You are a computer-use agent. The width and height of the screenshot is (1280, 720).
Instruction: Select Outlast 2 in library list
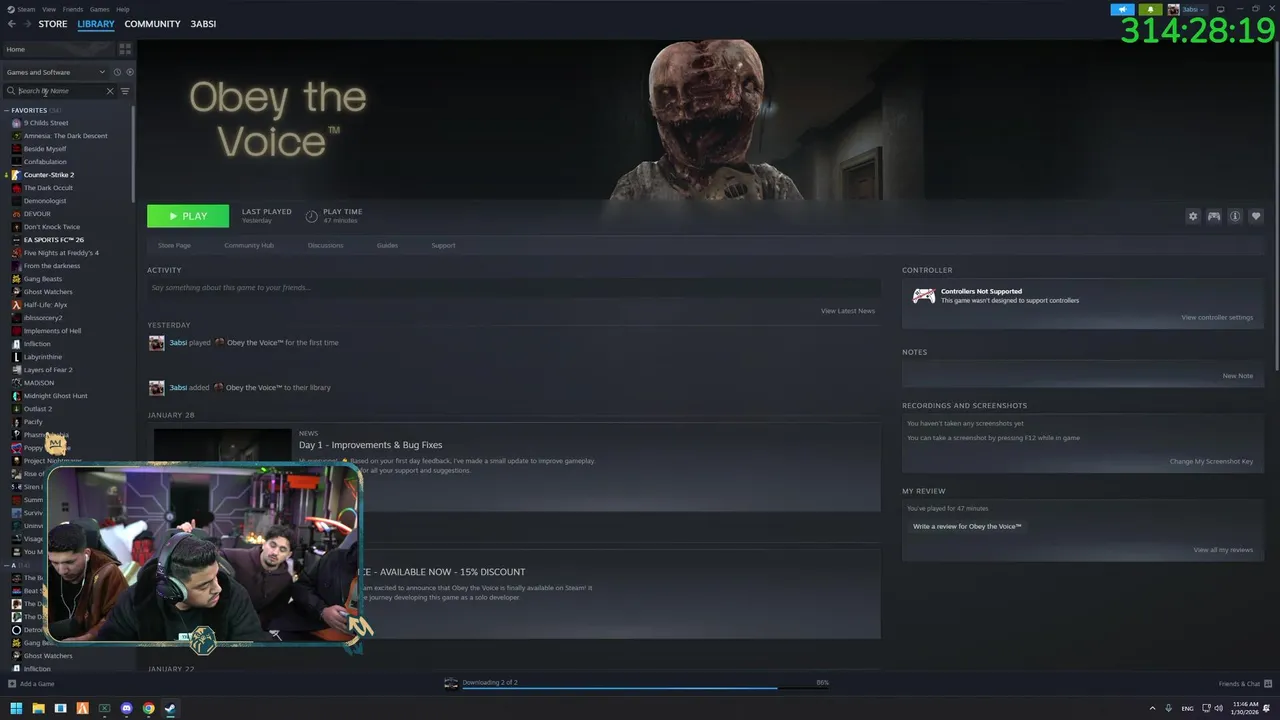point(38,409)
